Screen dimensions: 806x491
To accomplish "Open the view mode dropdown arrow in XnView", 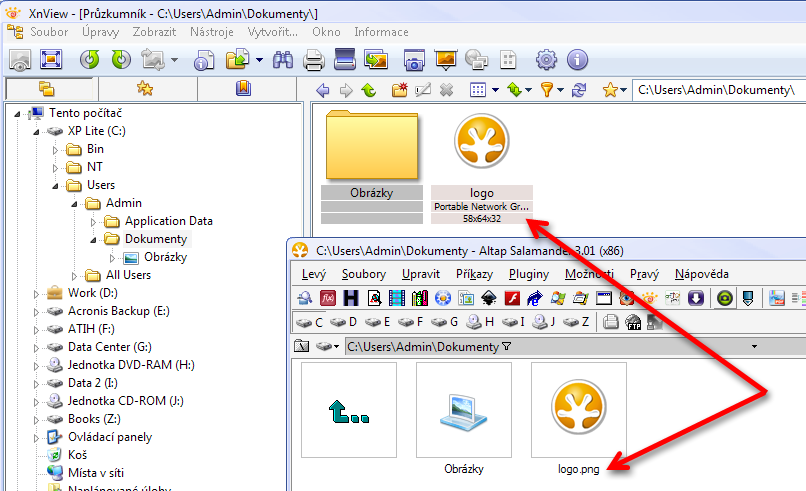I will point(495,90).
